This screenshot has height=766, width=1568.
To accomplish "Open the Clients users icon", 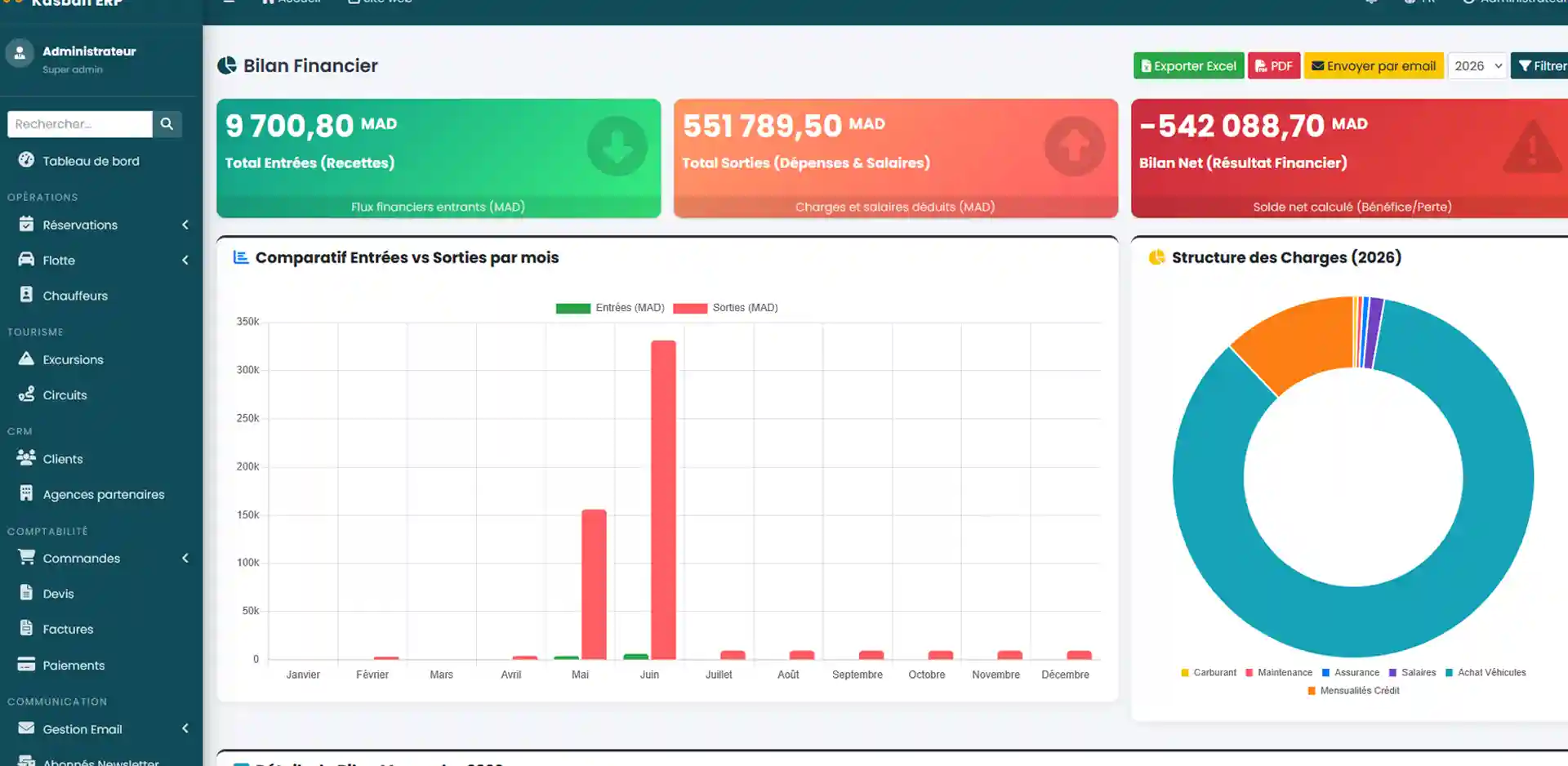I will [x=26, y=458].
